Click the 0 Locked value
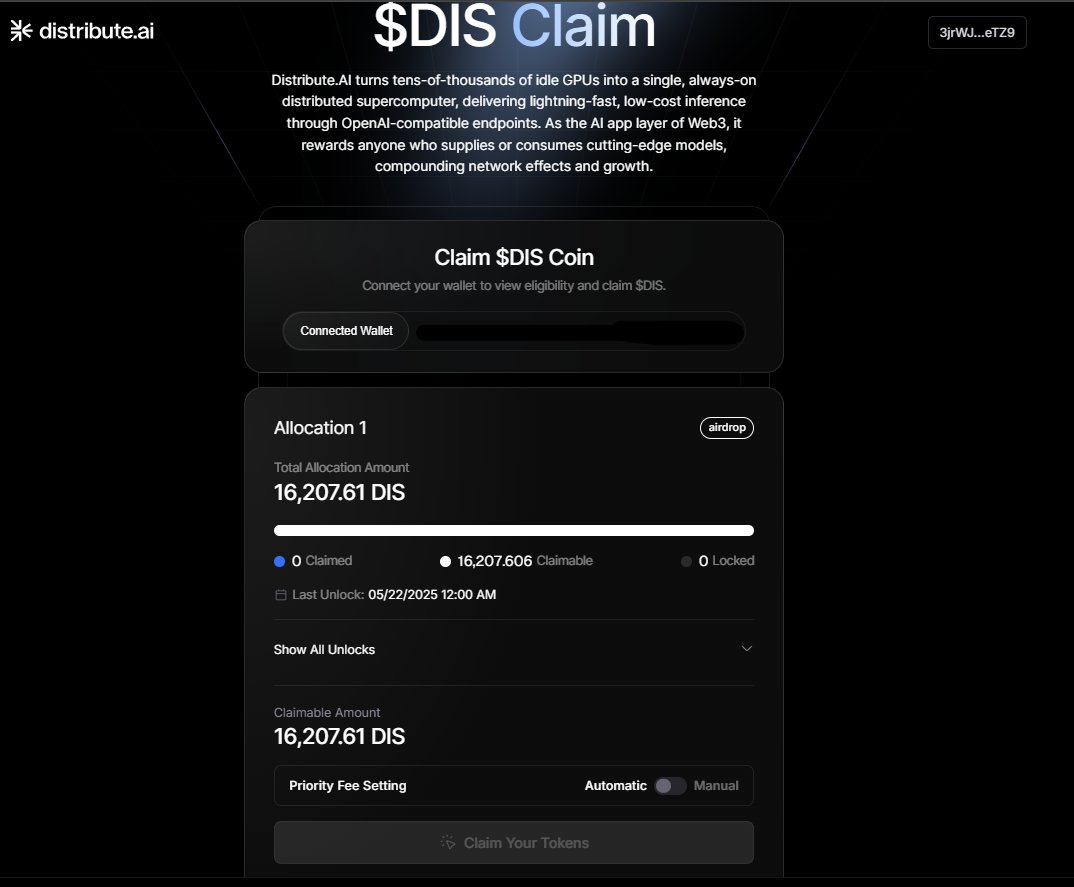1074x887 pixels. click(703, 561)
